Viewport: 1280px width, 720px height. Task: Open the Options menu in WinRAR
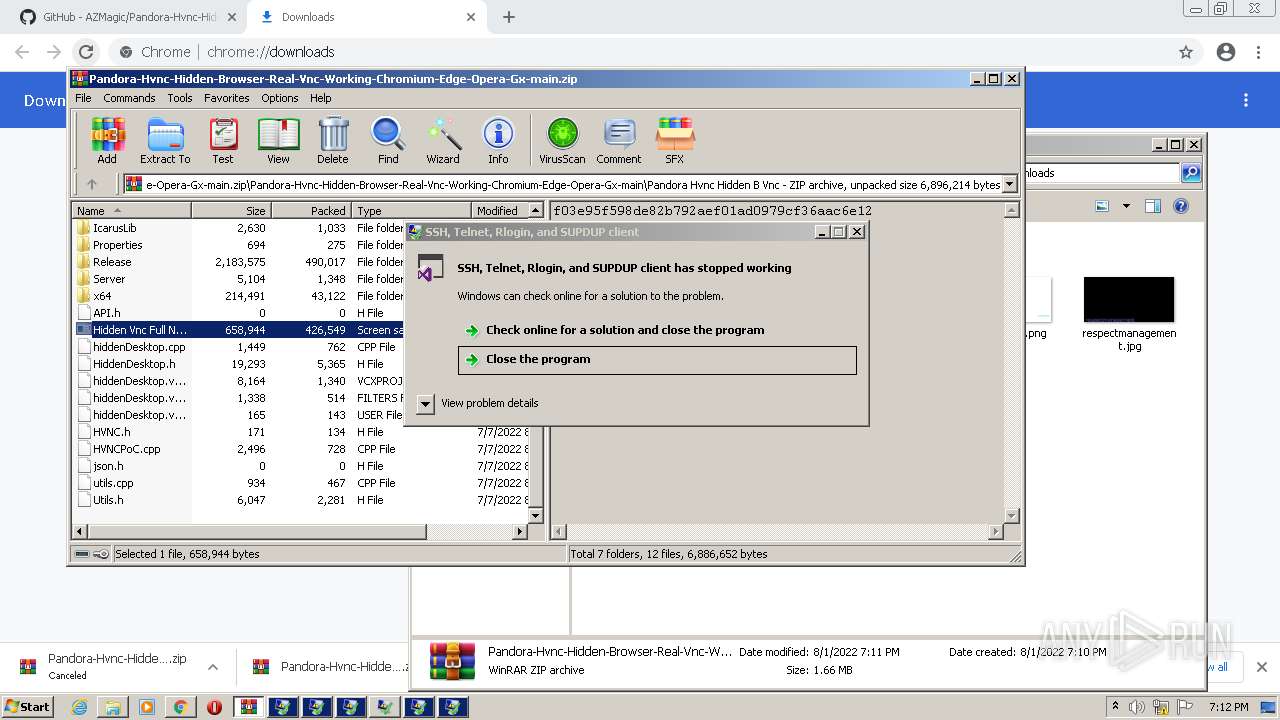(280, 98)
